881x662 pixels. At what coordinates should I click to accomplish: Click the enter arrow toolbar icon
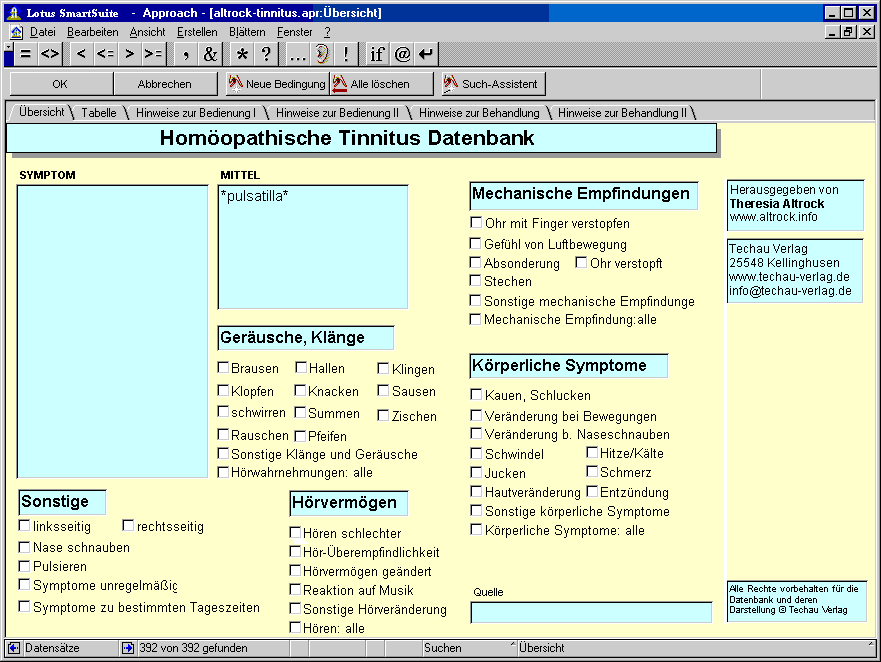pyautogui.click(x=426, y=55)
